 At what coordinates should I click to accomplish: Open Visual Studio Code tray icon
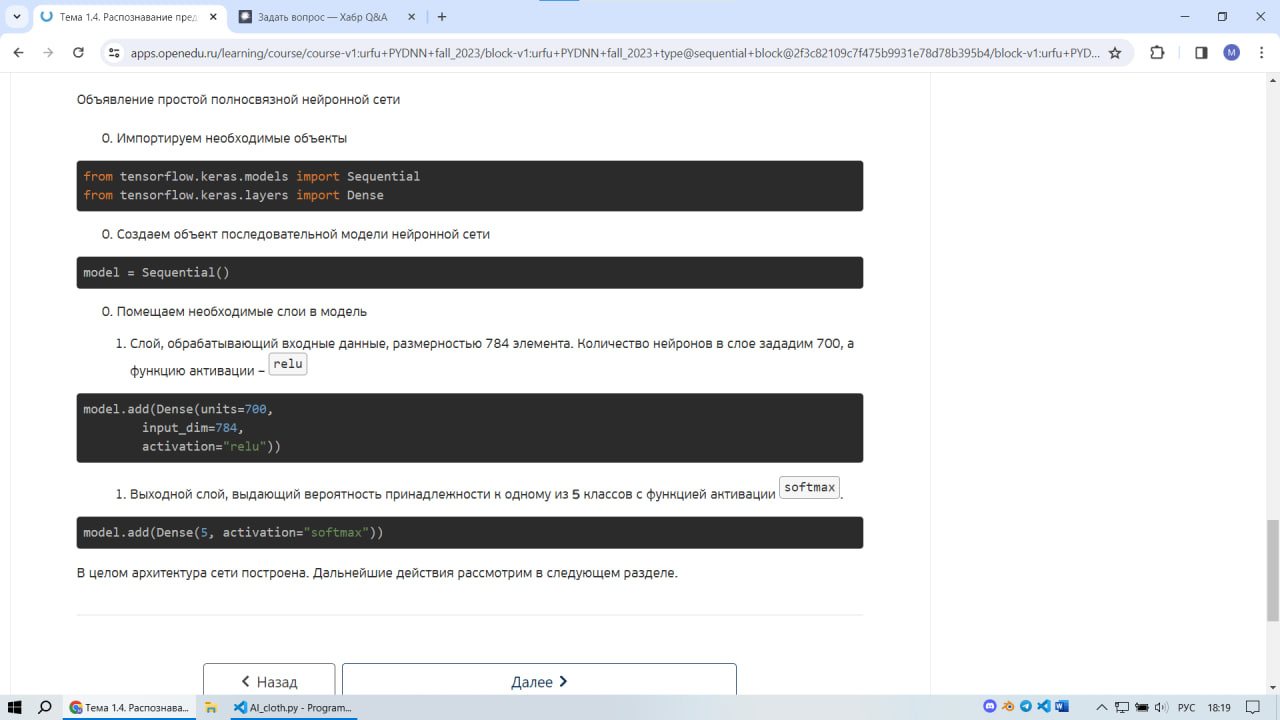pos(1044,707)
